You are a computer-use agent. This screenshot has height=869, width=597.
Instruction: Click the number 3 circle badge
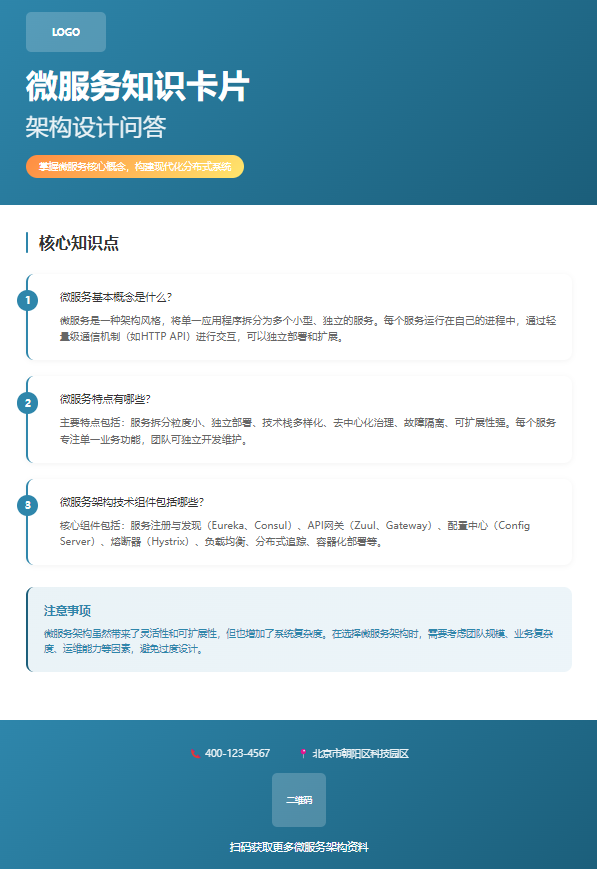coord(28,505)
